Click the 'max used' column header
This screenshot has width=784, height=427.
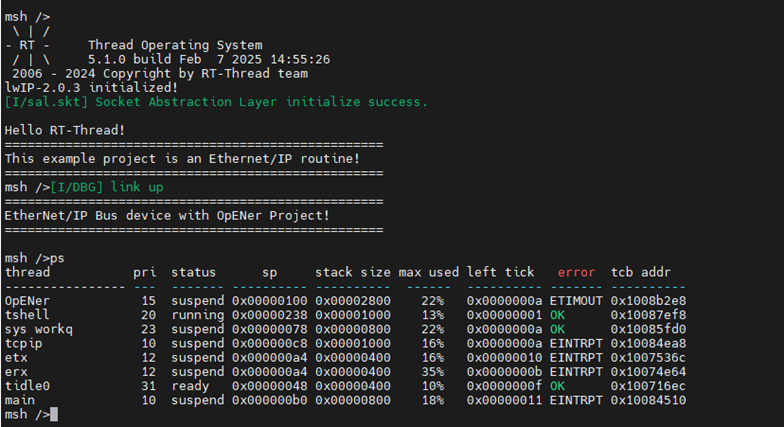(x=428, y=272)
